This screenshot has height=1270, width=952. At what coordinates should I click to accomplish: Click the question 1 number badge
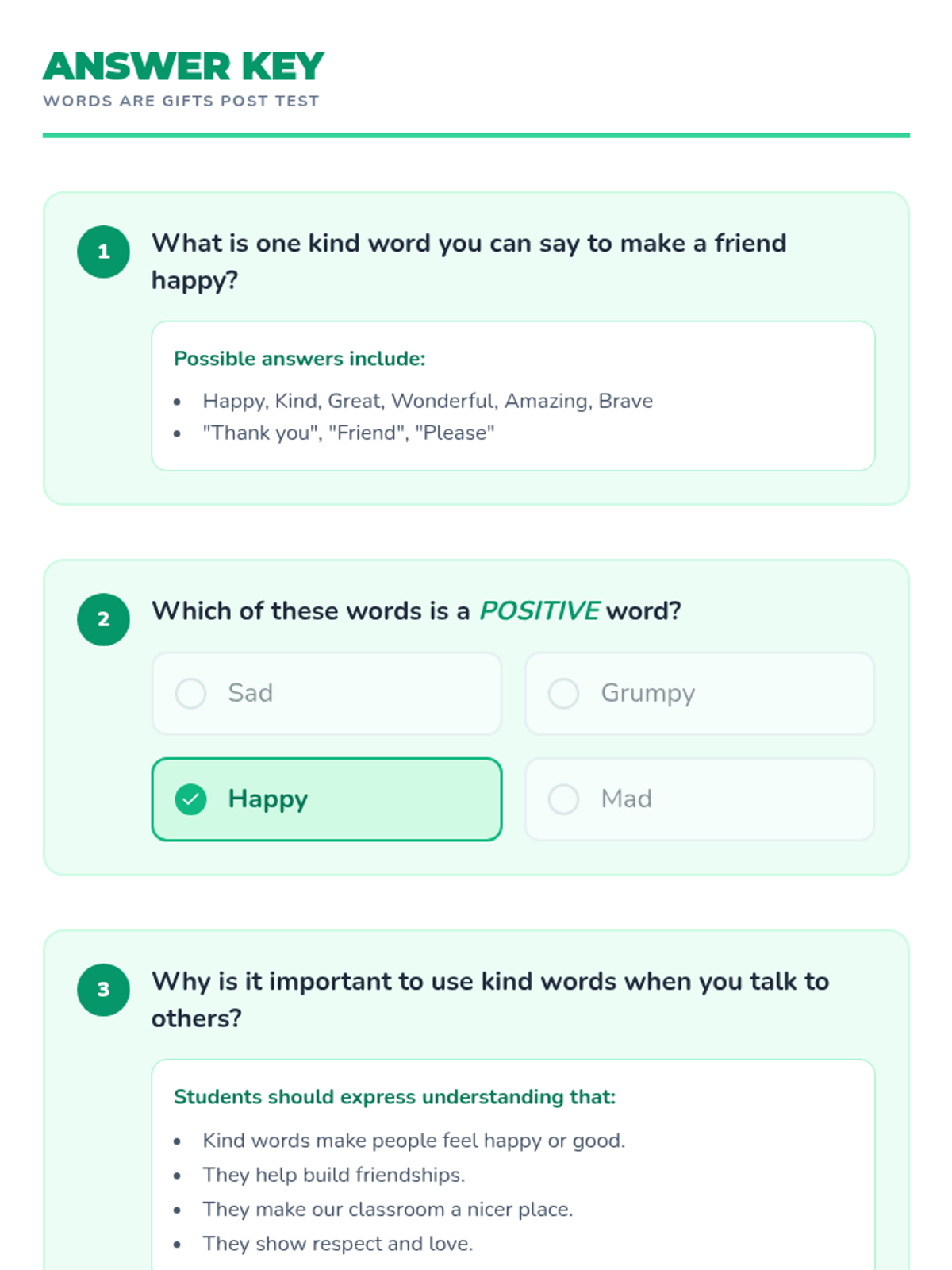[x=103, y=252]
